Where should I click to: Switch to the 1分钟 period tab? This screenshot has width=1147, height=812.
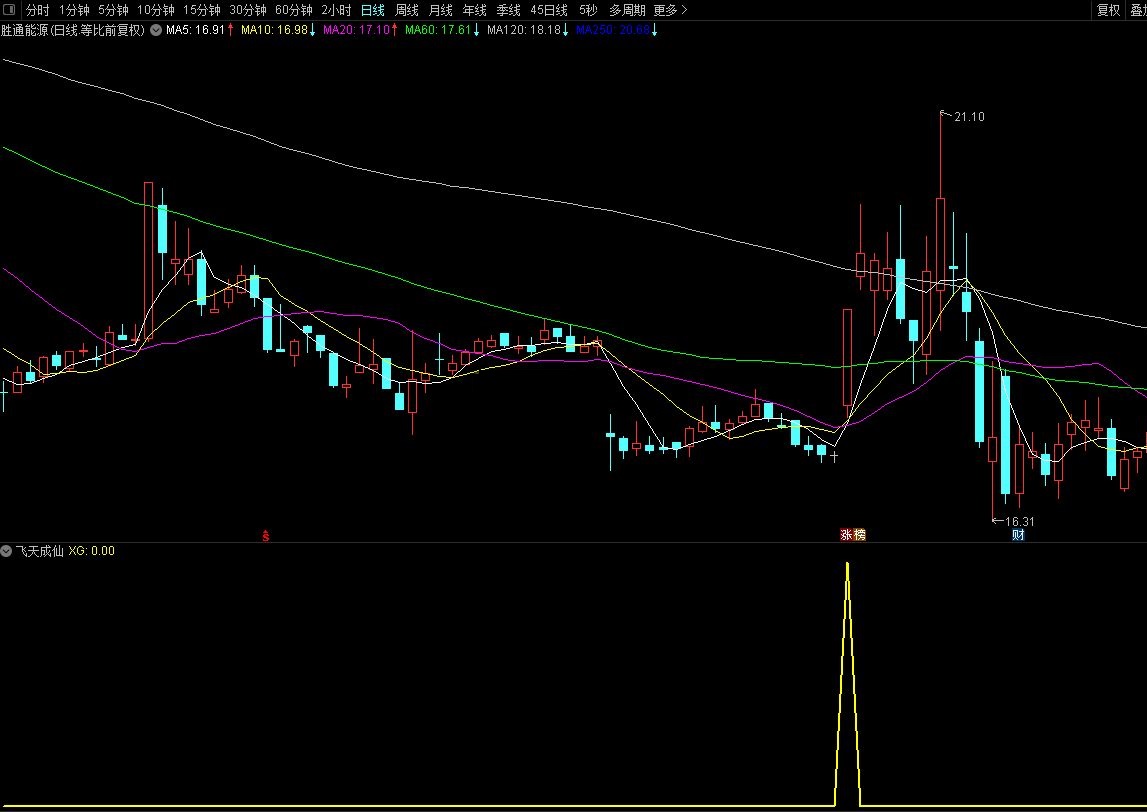(x=74, y=10)
